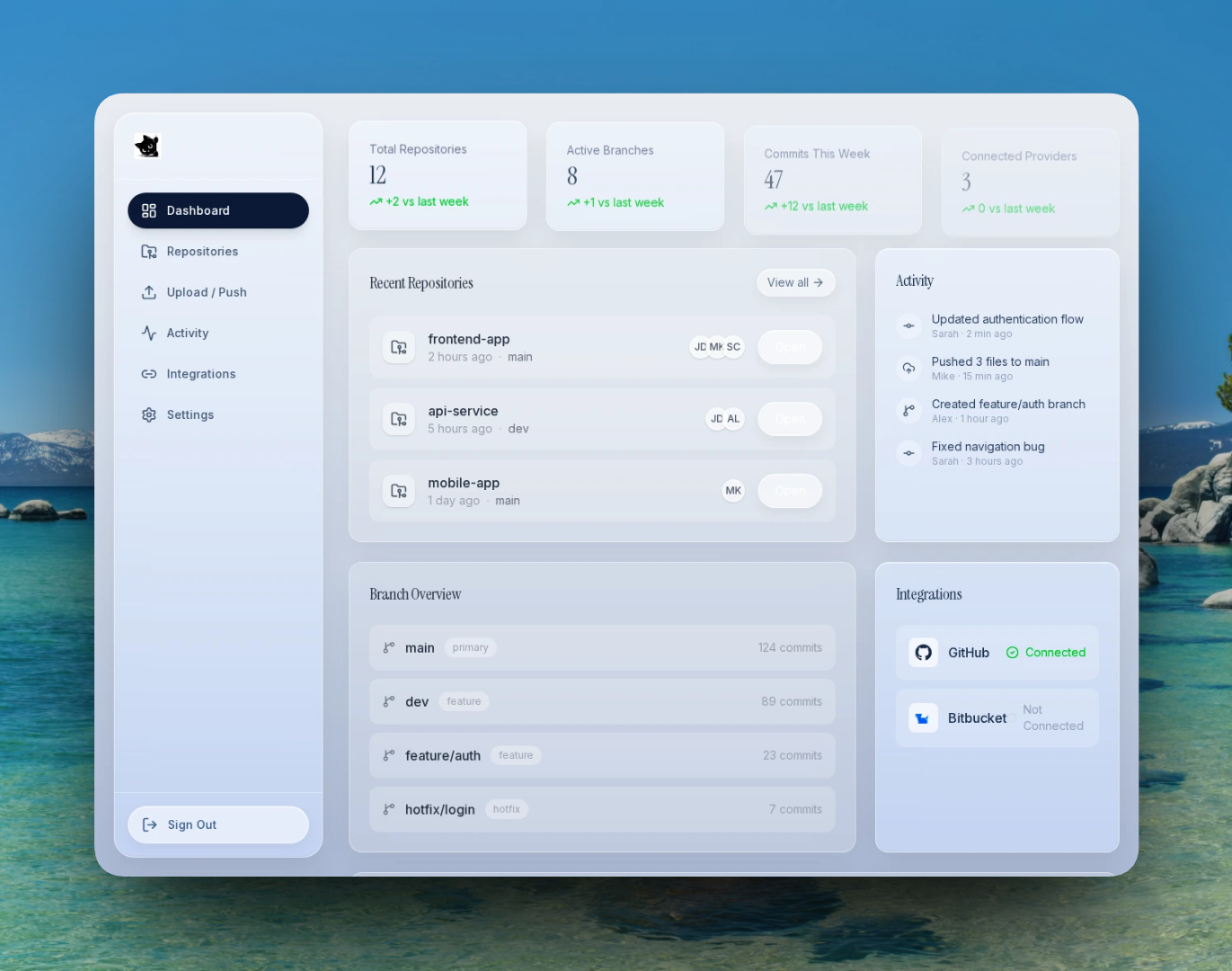Click the Active Branches value 8
This screenshot has width=1232, height=971.
tap(572, 176)
